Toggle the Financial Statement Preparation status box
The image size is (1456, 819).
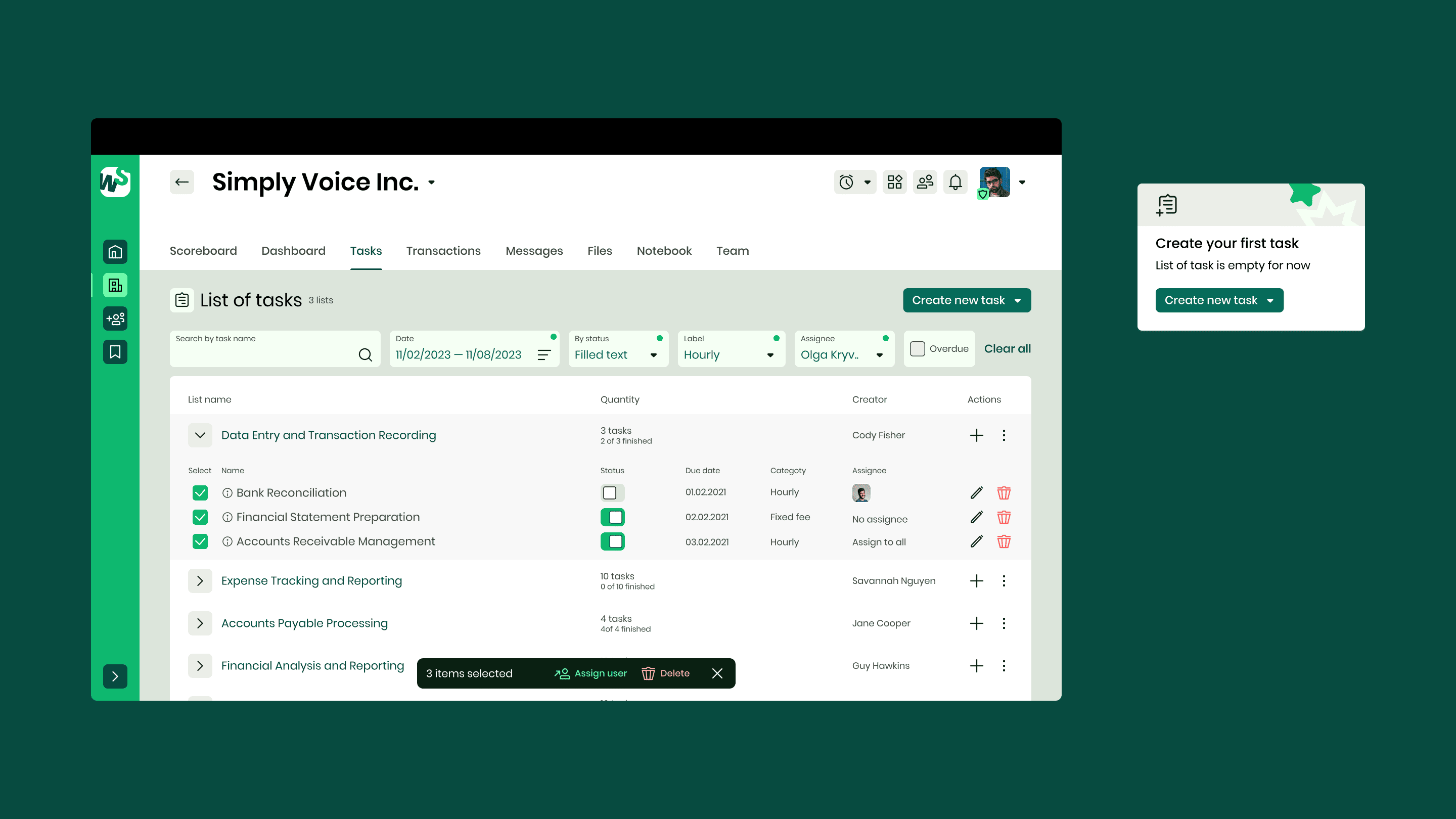click(x=613, y=517)
